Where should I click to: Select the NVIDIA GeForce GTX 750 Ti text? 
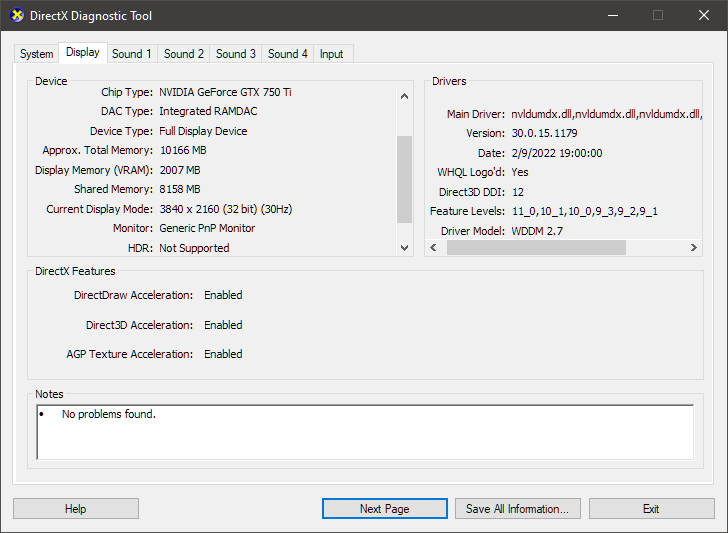pos(225,92)
